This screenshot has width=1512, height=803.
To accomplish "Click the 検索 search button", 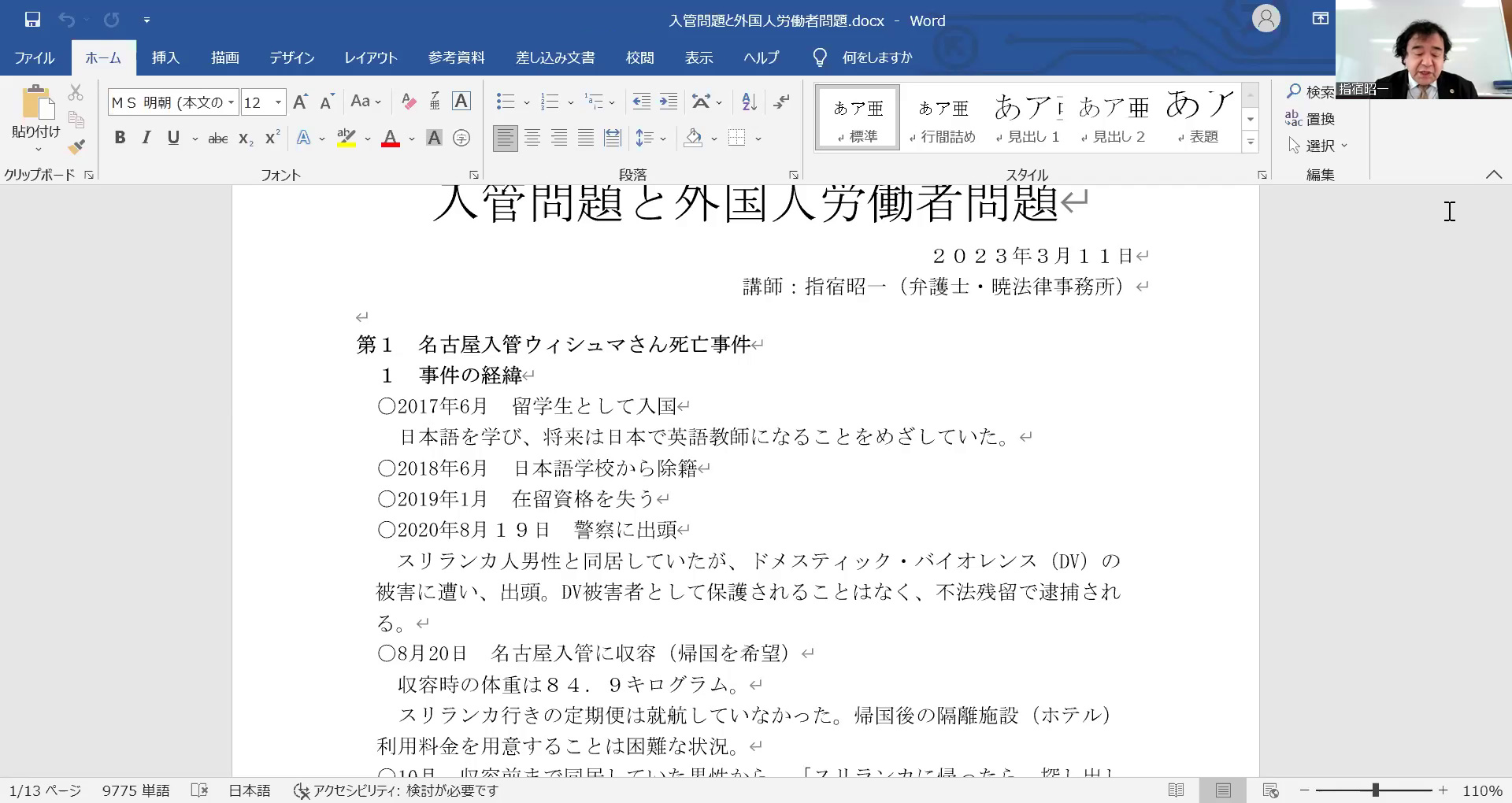I will [1310, 92].
